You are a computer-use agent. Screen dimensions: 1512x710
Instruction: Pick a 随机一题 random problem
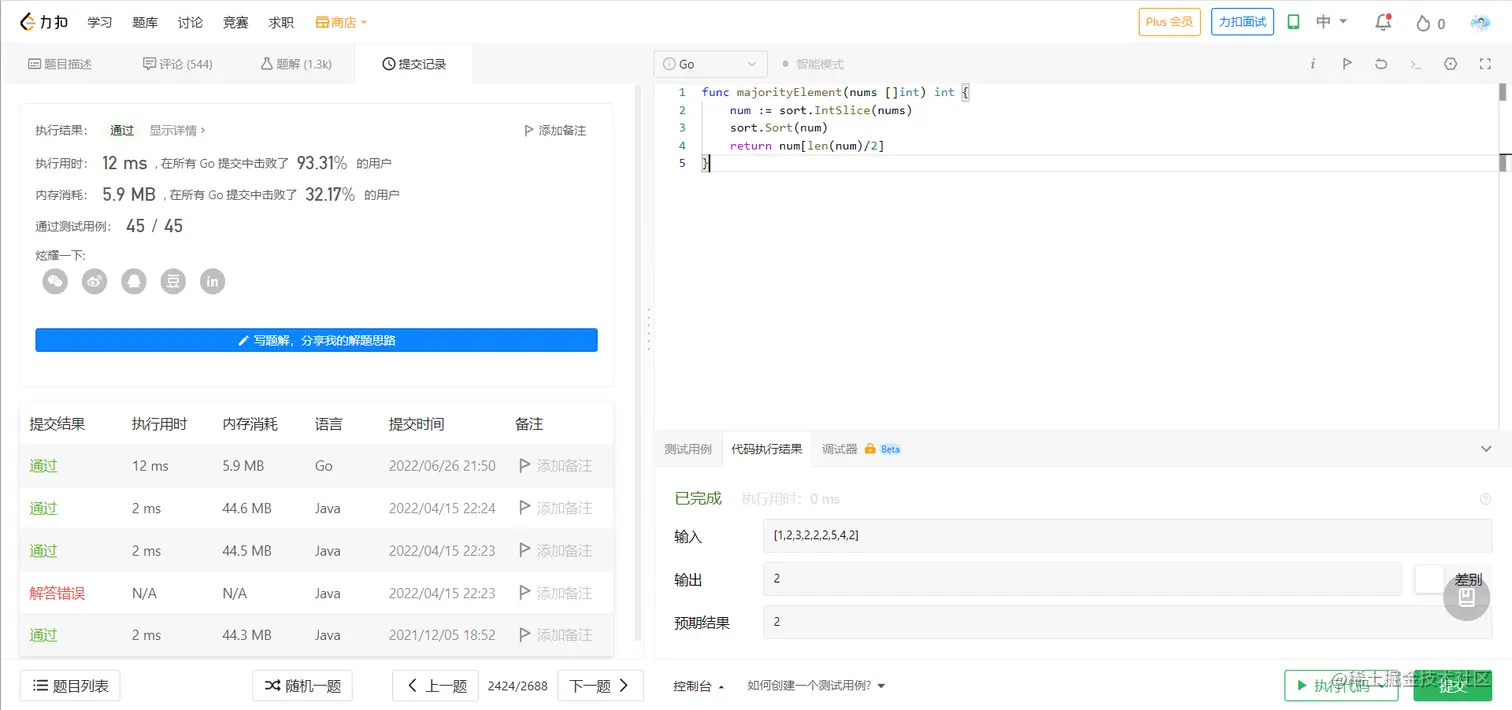pyautogui.click(x=302, y=686)
